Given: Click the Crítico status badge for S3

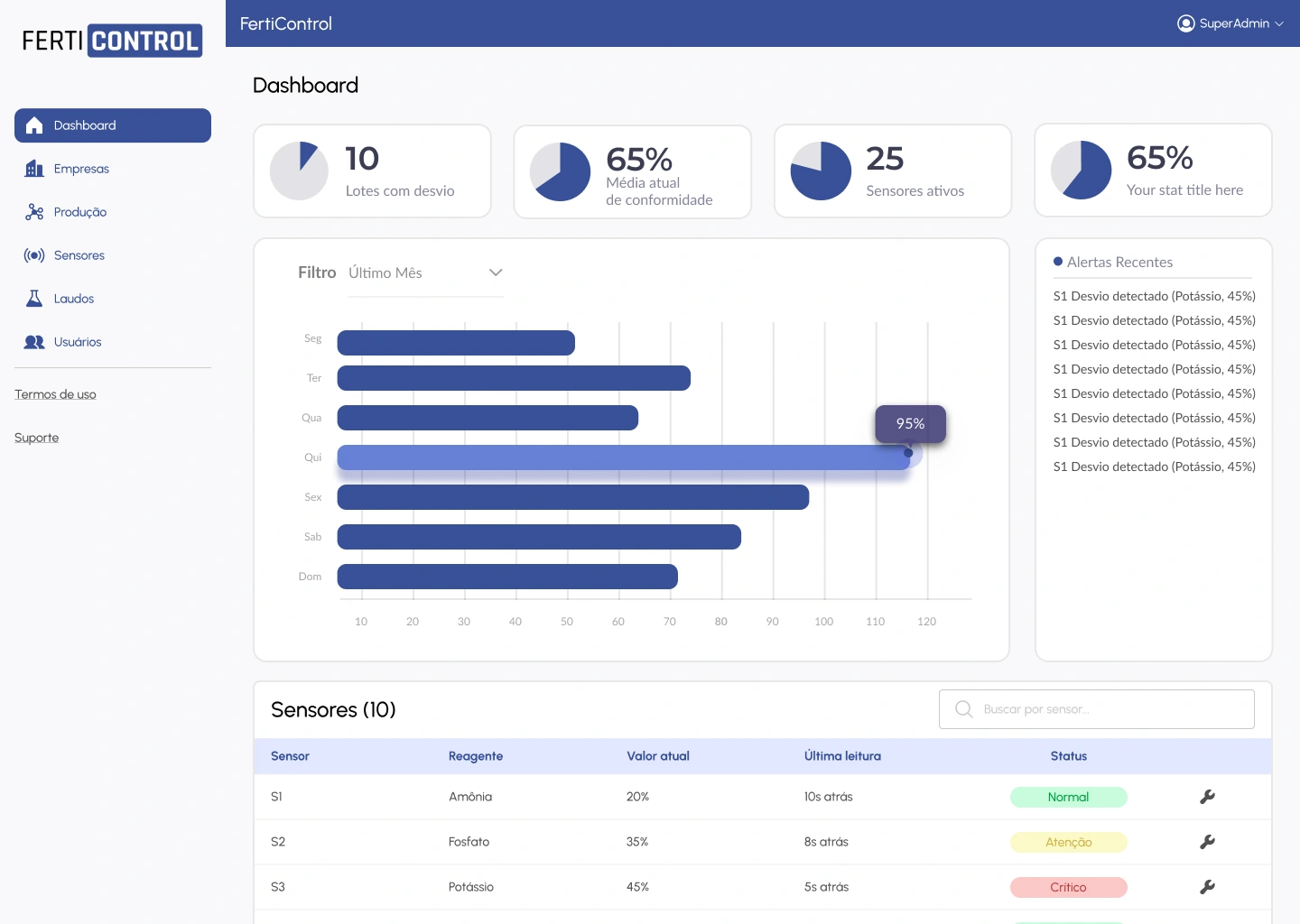Looking at the screenshot, I should (1068, 887).
